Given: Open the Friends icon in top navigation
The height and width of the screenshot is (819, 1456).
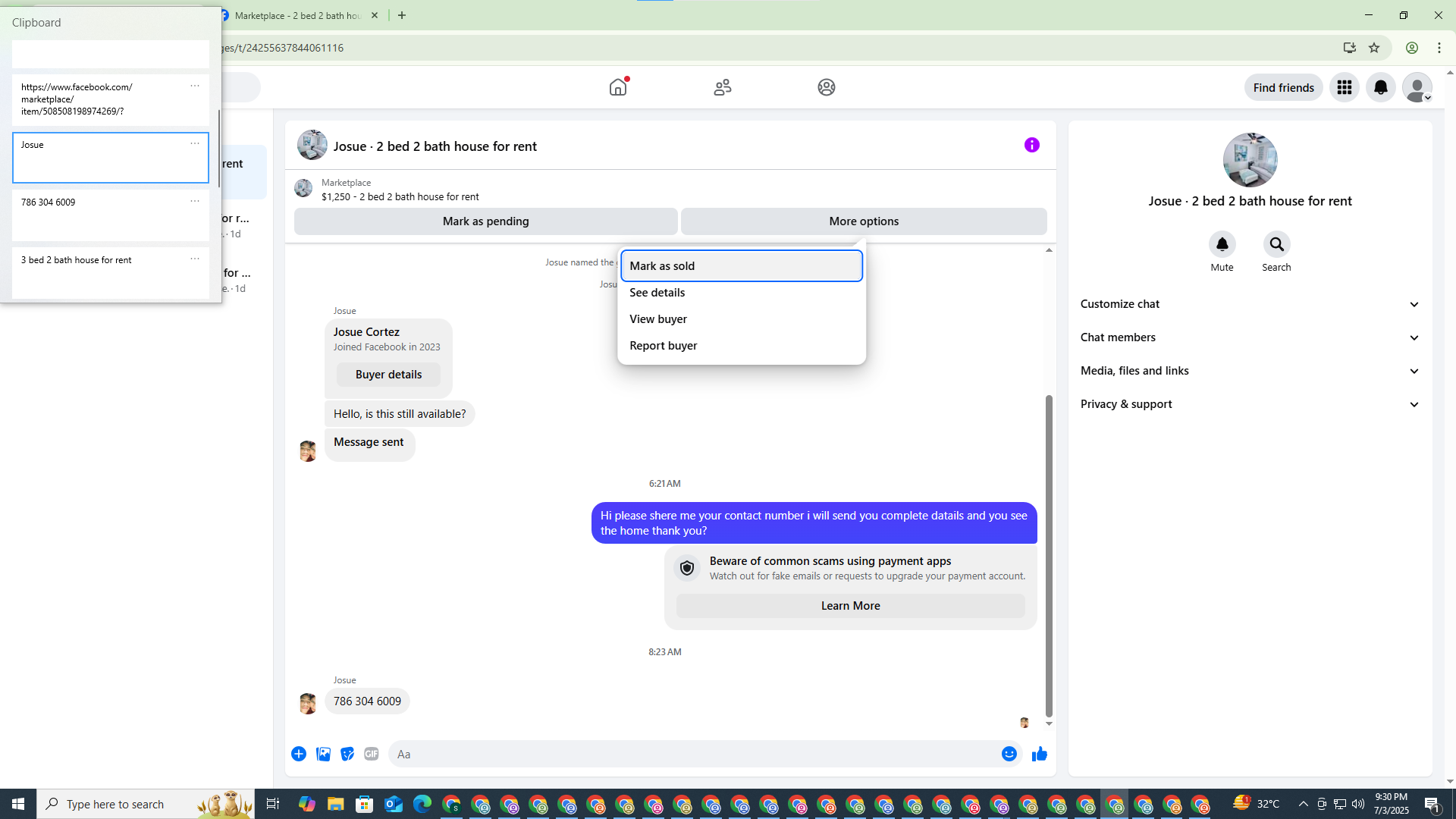Looking at the screenshot, I should 723,87.
